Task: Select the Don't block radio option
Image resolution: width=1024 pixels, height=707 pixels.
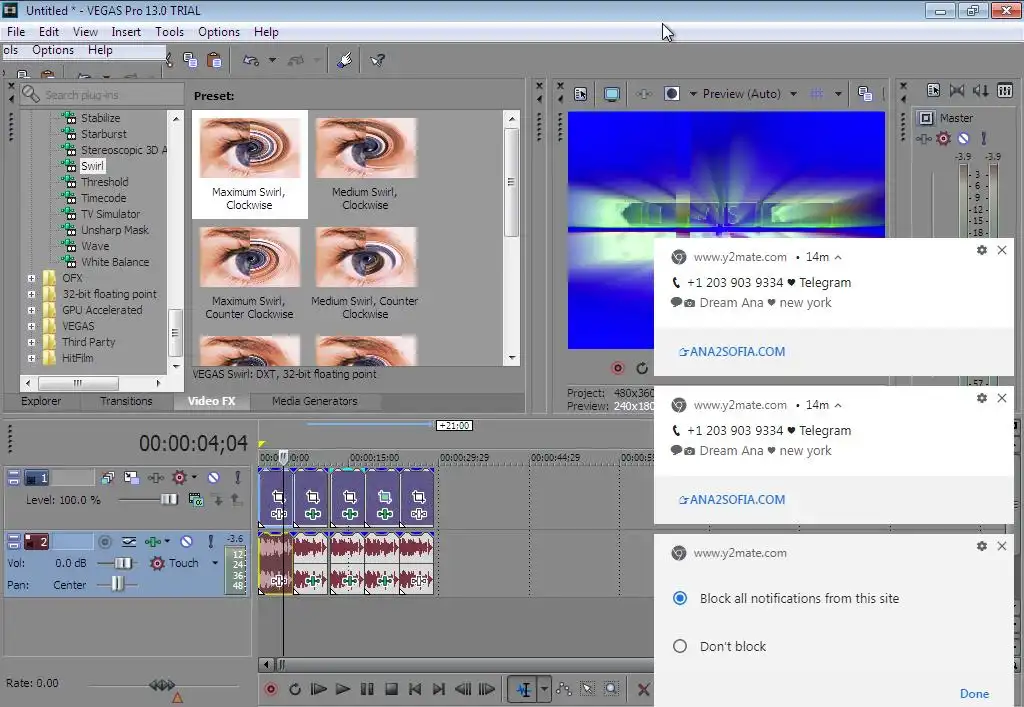Action: (x=680, y=646)
